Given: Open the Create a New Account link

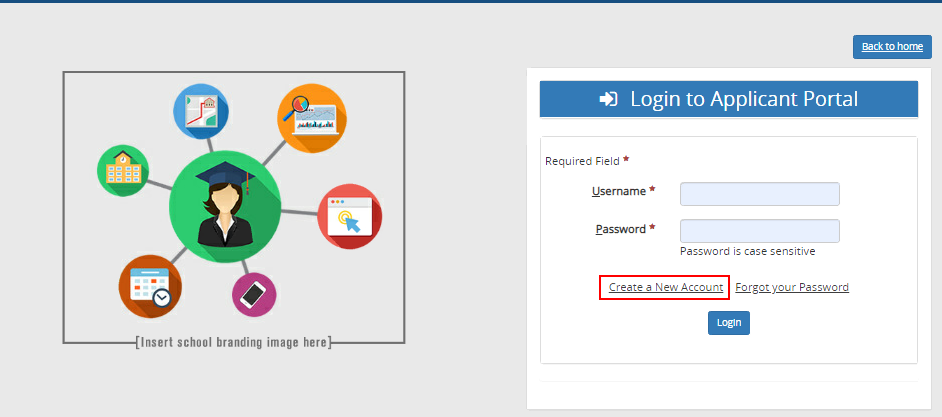Looking at the screenshot, I should click(x=665, y=287).
